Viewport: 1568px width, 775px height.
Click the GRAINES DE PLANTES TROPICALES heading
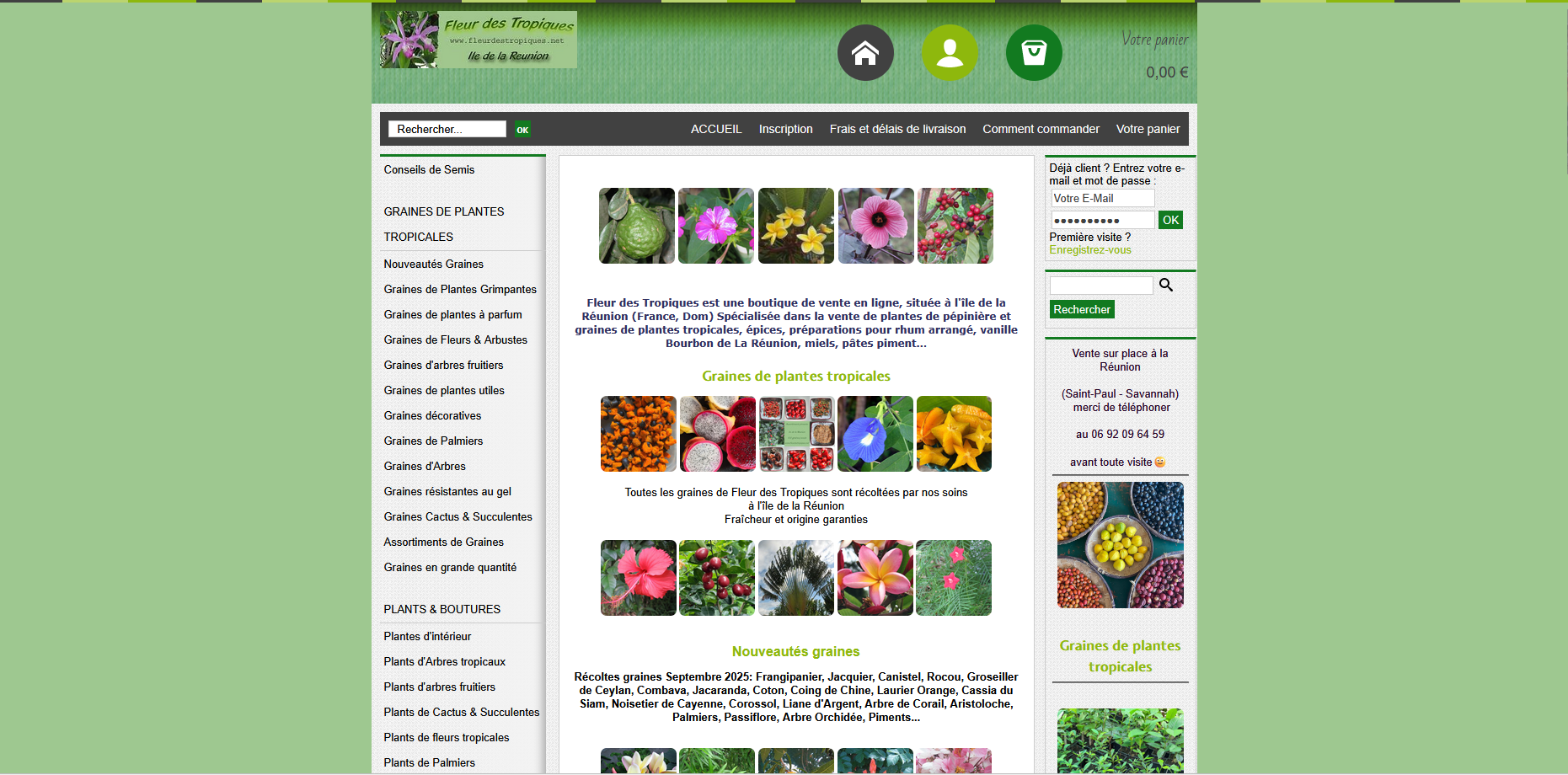click(x=444, y=224)
